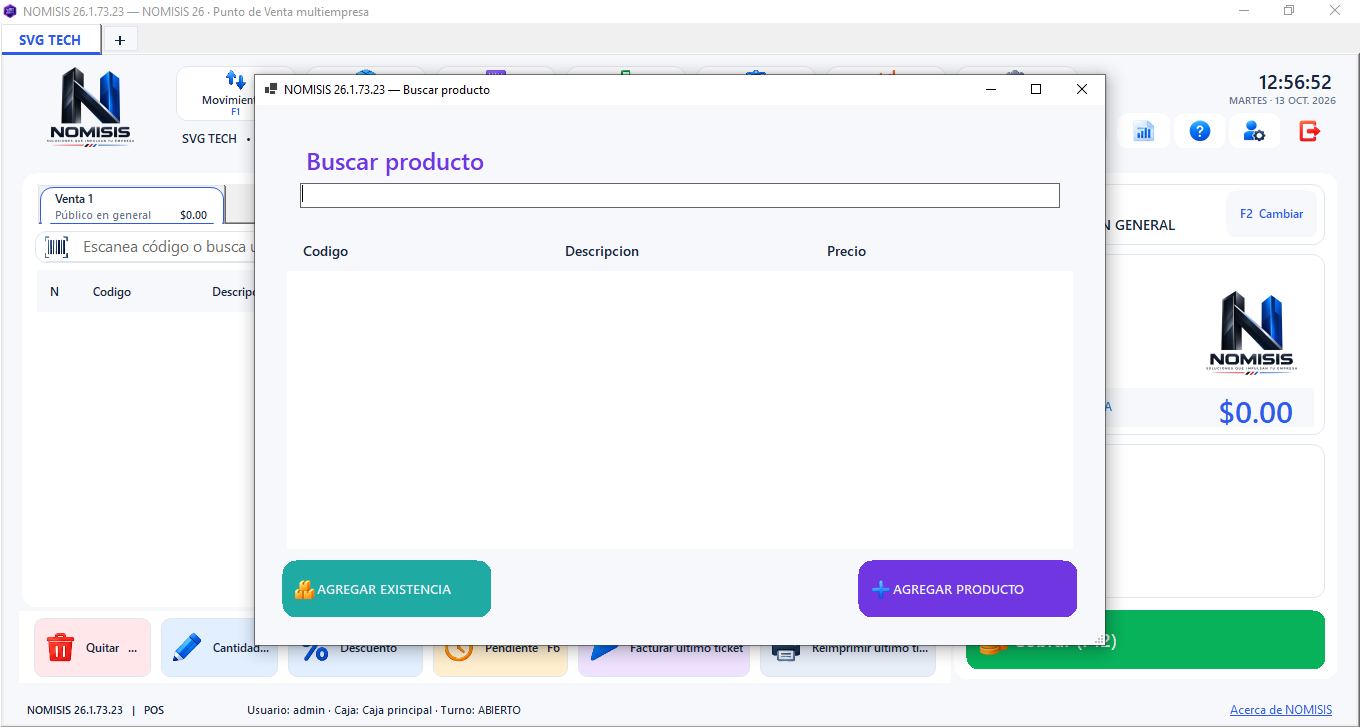Viewport: 1360px width, 727px height.
Task: Click the NOMISIS logo at top left
Action: [90, 107]
